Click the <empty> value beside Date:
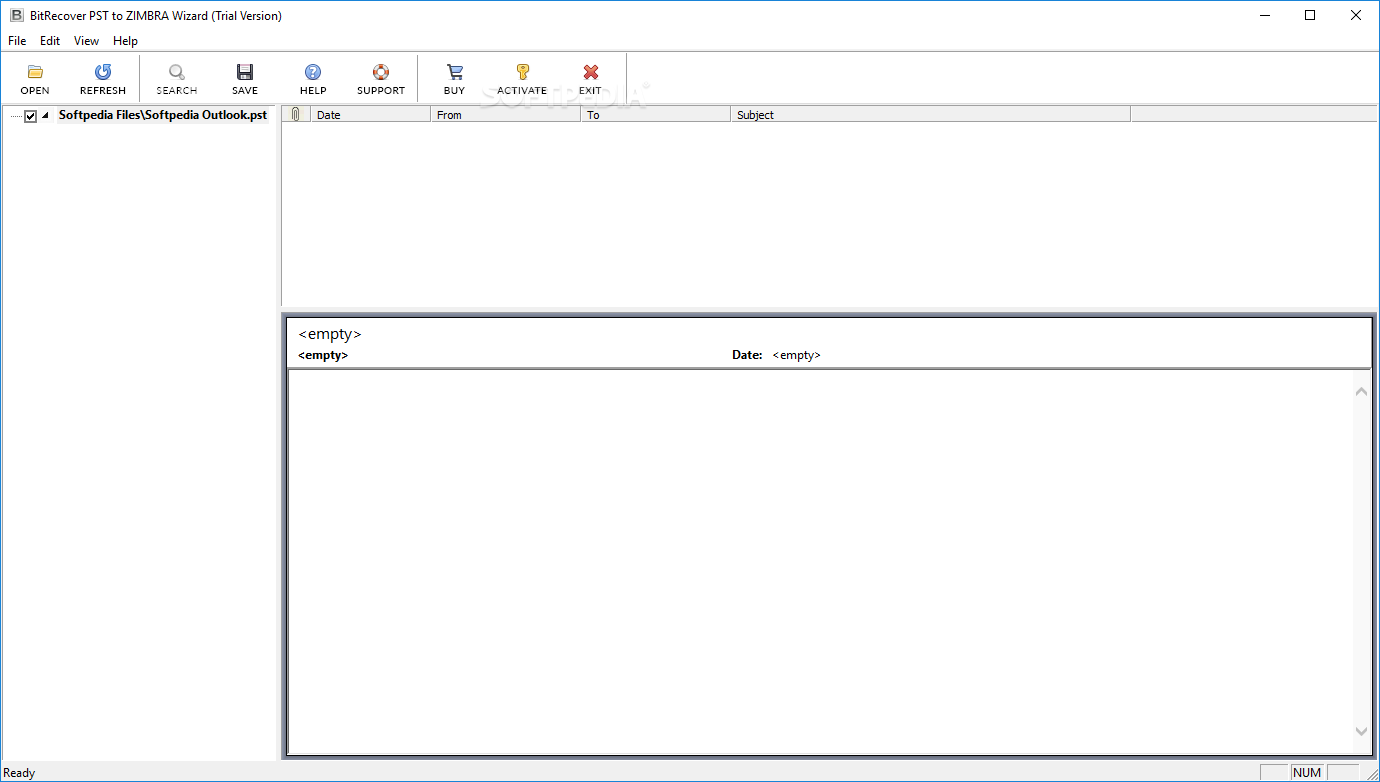Image resolution: width=1380 pixels, height=782 pixels. click(x=796, y=355)
